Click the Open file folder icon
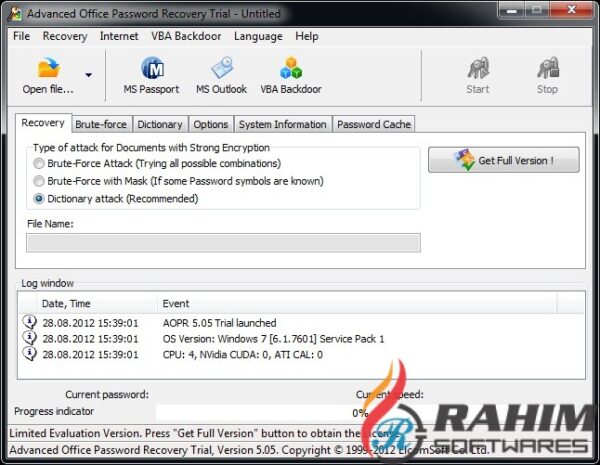The height and width of the screenshot is (465, 600). coord(49,68)
